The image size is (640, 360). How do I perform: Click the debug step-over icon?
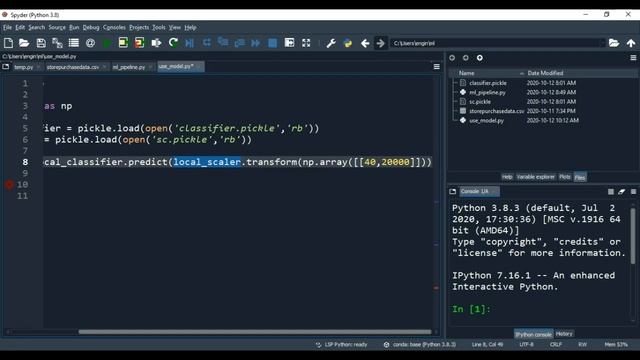pos(207,43)
